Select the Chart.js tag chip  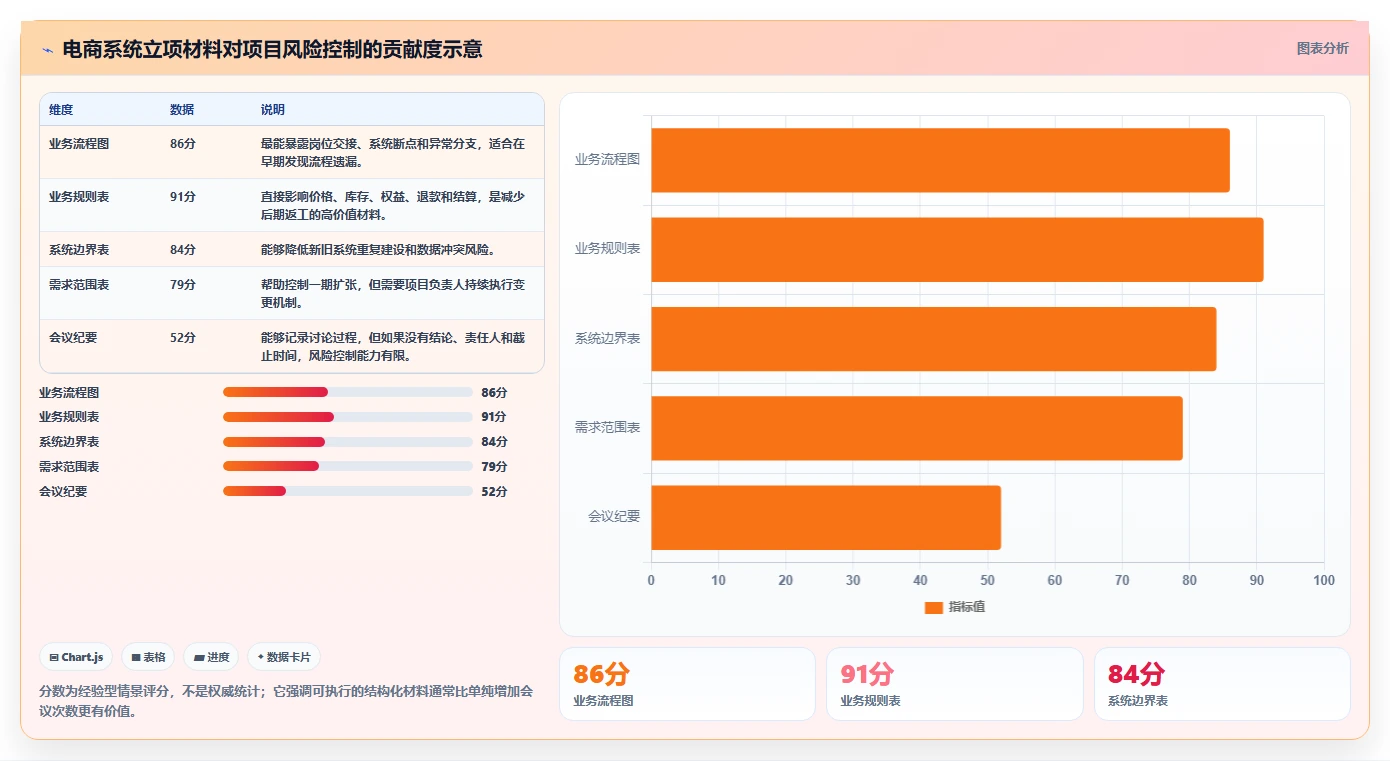click(x=76, y=657)
